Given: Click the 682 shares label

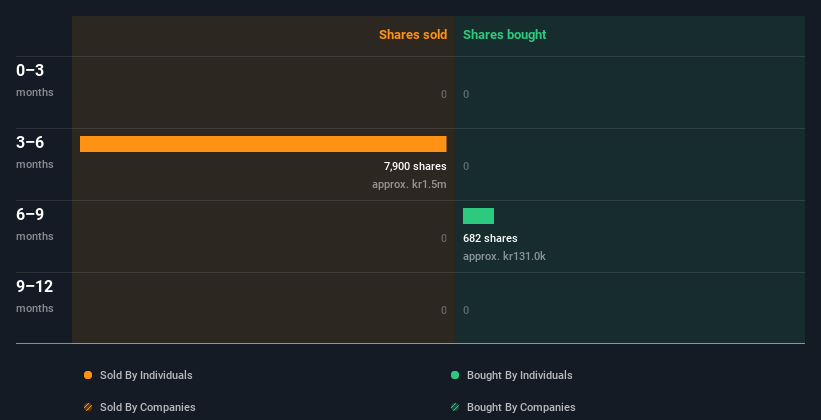Looking at the screenshot, I should click(490, 238).
